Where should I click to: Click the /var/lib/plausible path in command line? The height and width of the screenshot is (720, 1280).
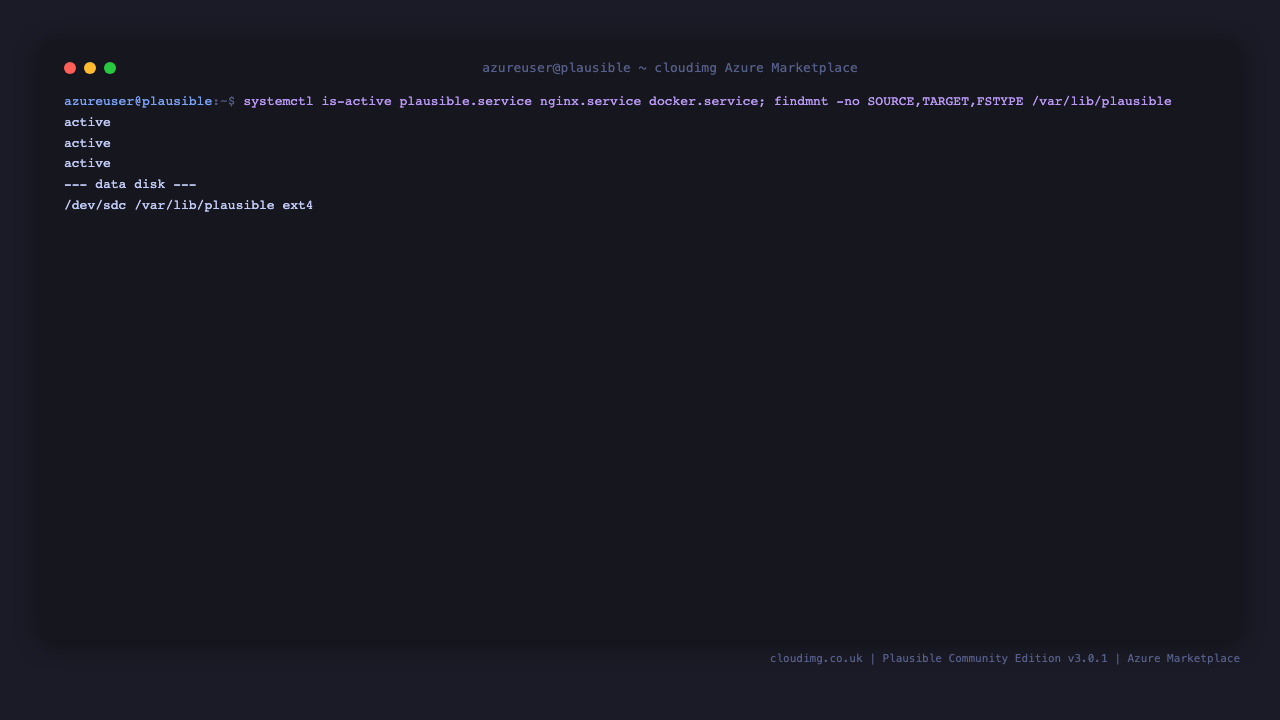point(1102,101)
